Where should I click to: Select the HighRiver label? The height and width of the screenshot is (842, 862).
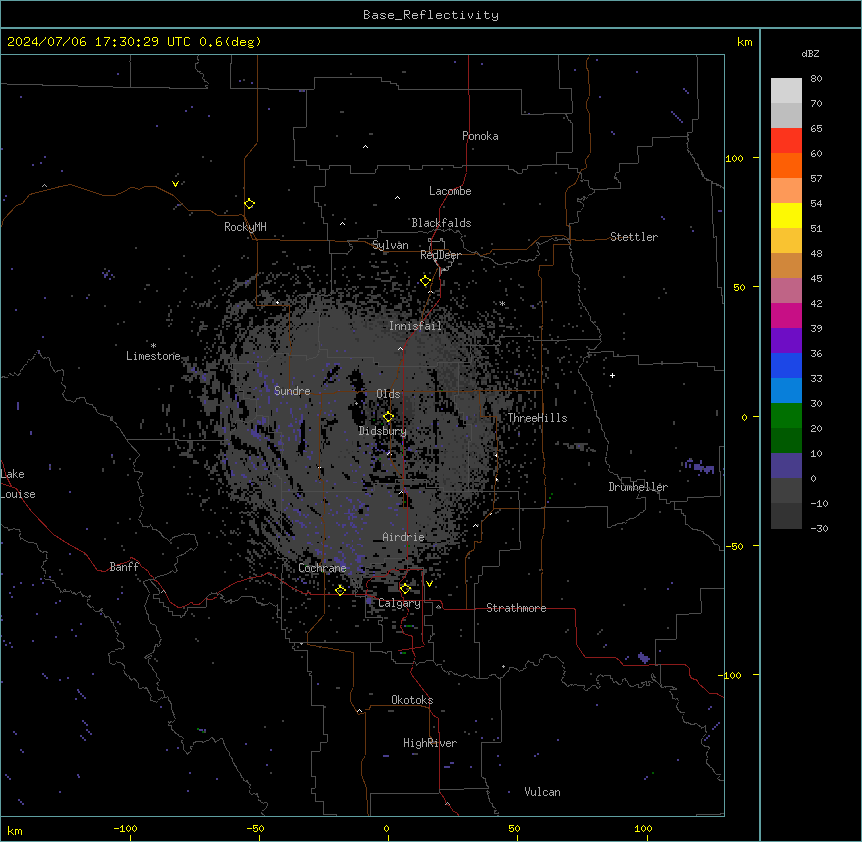[x=430, y=743]
